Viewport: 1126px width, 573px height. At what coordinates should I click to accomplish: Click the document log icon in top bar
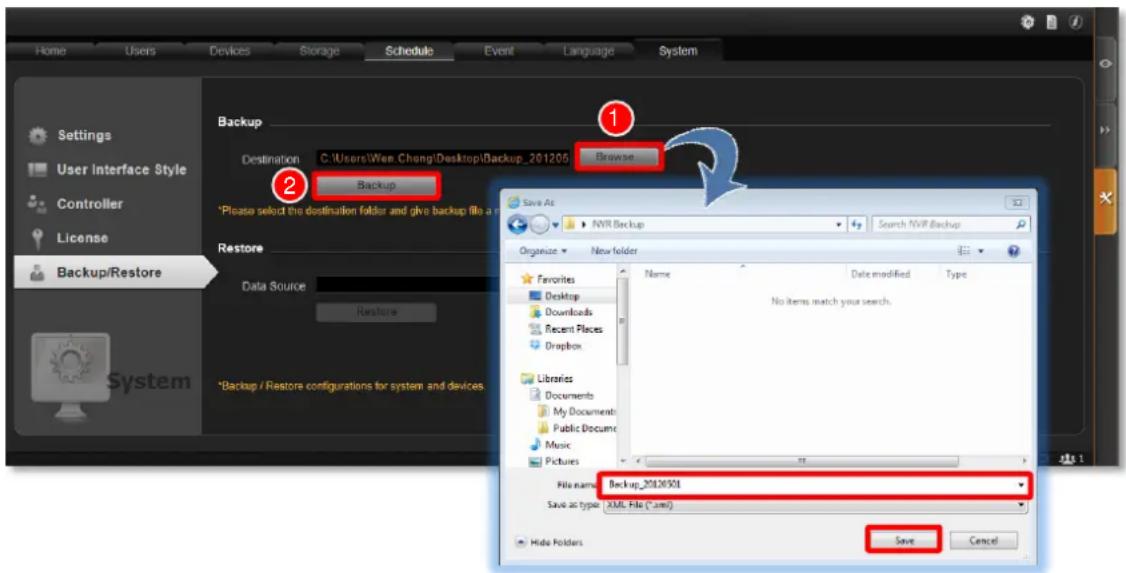(x=1051, y=22)
